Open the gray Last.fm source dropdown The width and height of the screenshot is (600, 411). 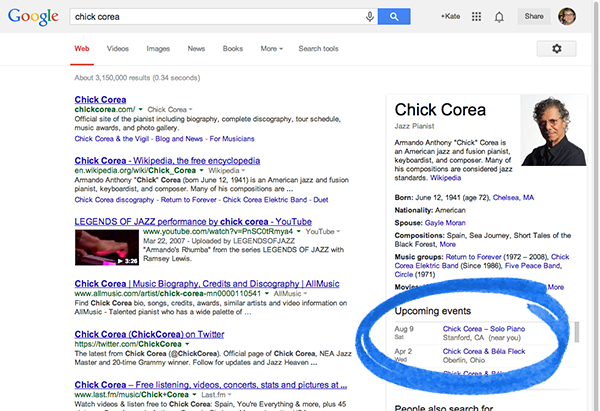tap(217, 395)
